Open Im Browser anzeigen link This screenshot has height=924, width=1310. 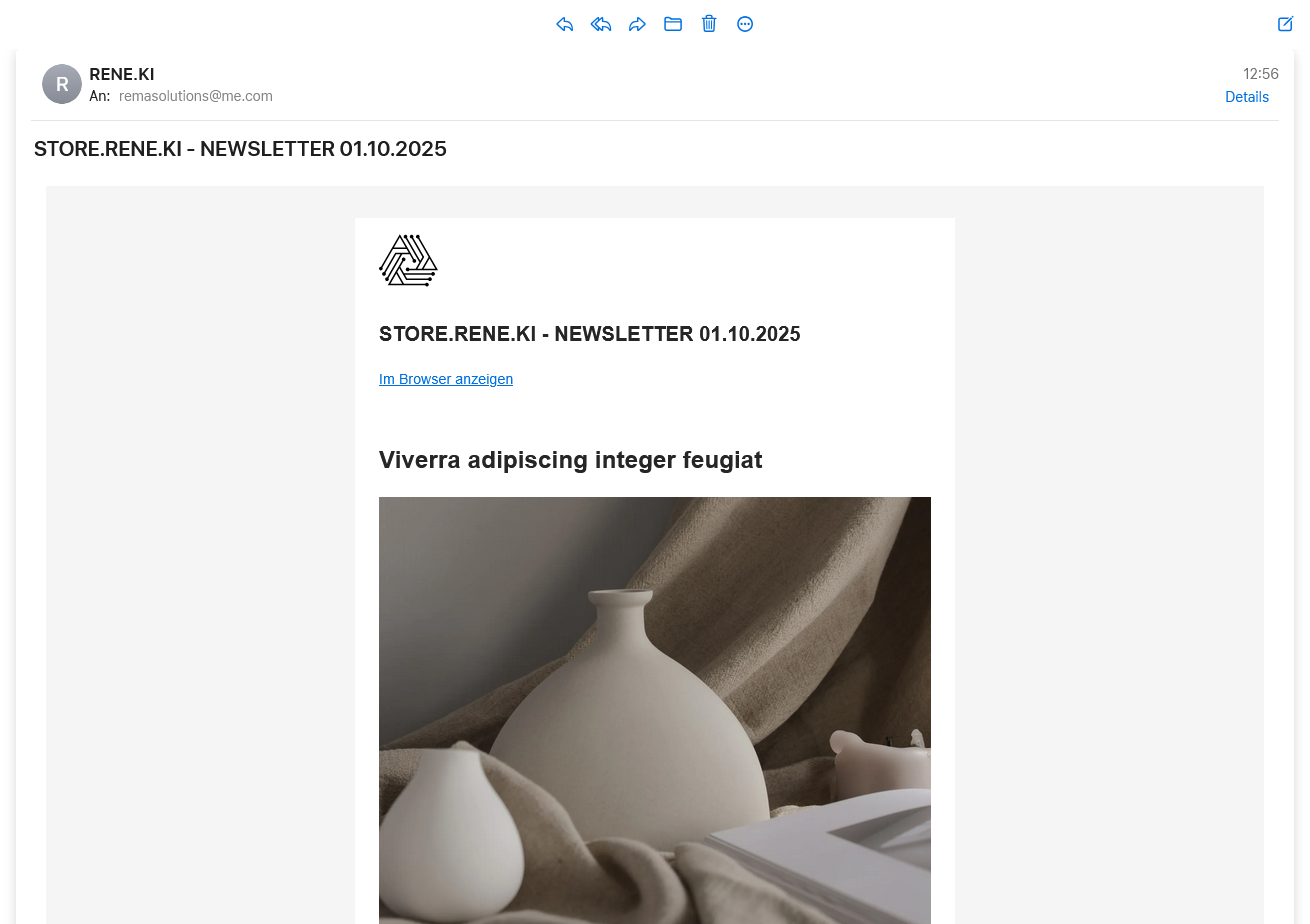tap(446, 379)
